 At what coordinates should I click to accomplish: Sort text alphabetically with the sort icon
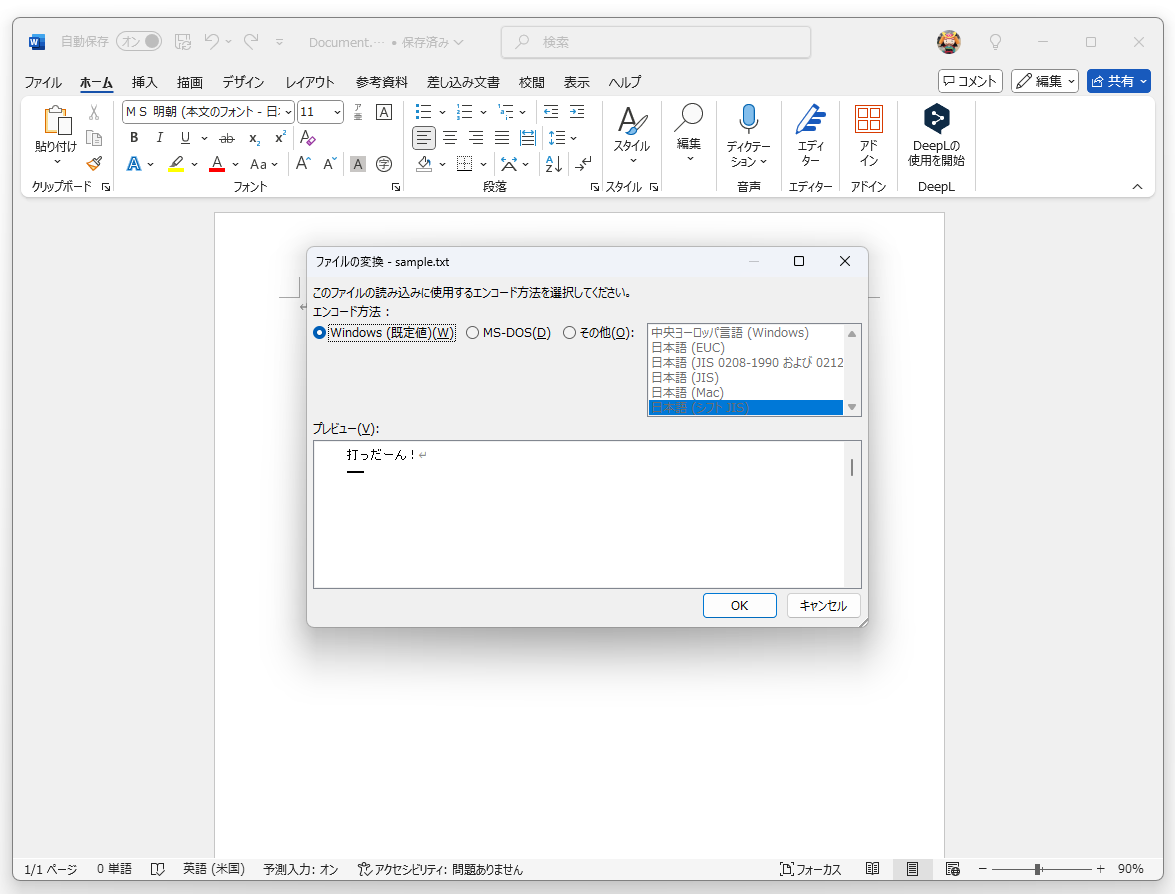click(x=553, y=164)
